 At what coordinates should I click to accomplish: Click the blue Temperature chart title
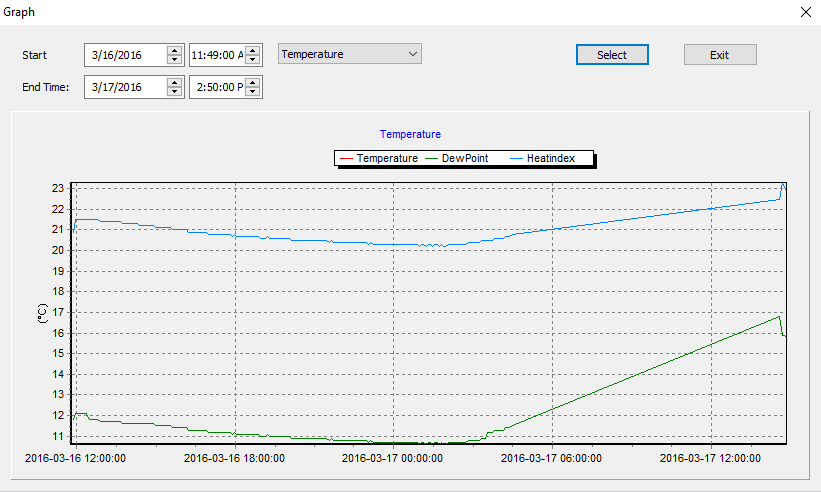click(x=410, y=134)
